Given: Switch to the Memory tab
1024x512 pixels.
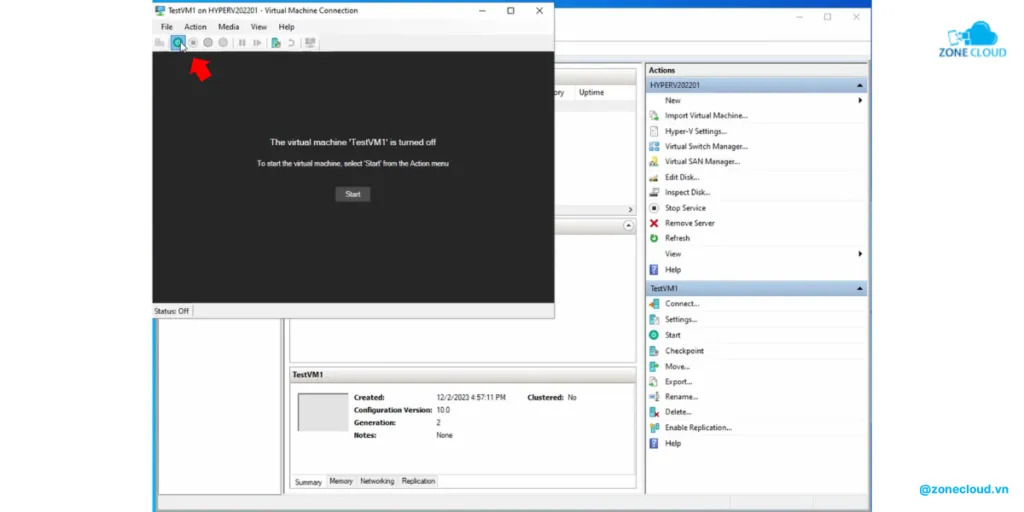Looking at the screenshot, I should click(341, 481).
